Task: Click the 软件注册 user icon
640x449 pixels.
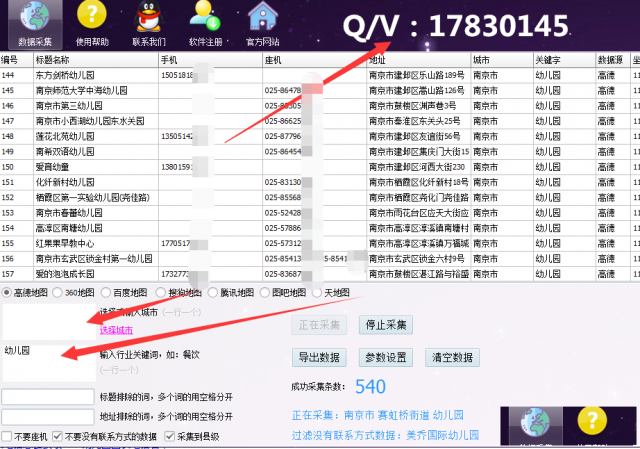Action: (206, 19)
